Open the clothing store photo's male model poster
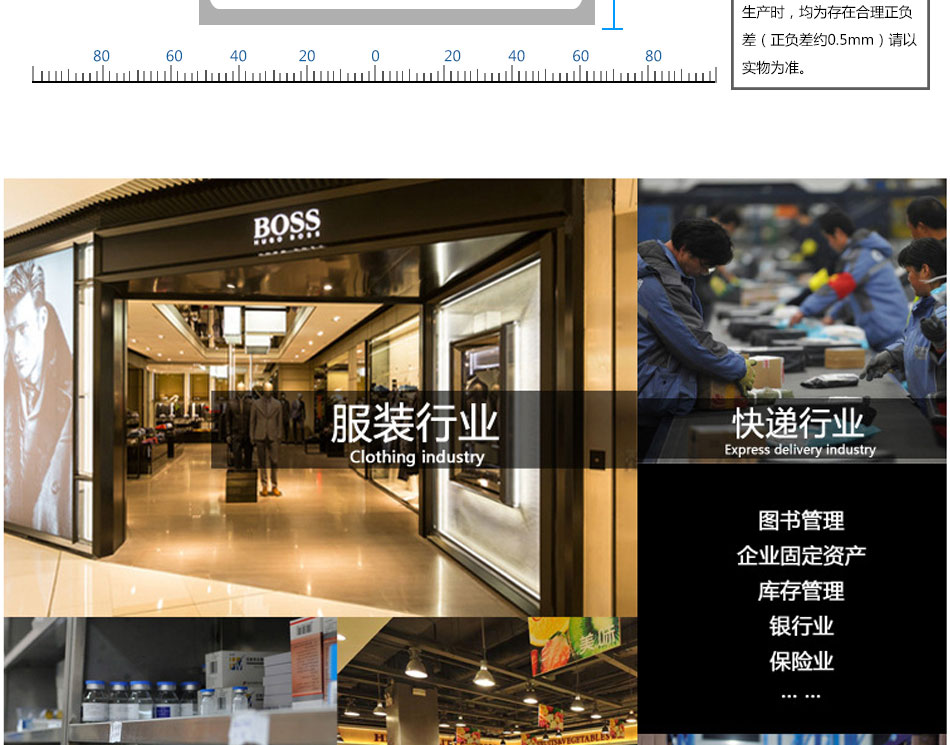Image resolution: width=950 pixels, height=745 pixels. 38,390
